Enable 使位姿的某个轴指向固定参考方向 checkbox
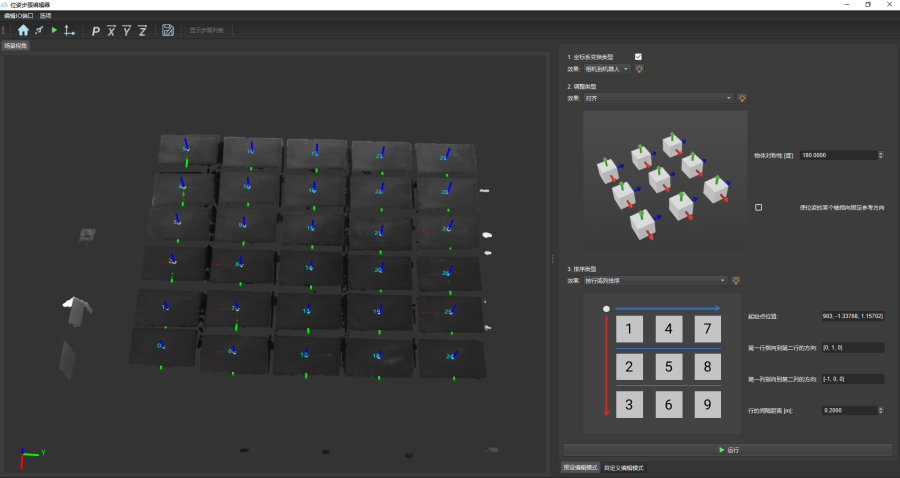 (759, 207)
